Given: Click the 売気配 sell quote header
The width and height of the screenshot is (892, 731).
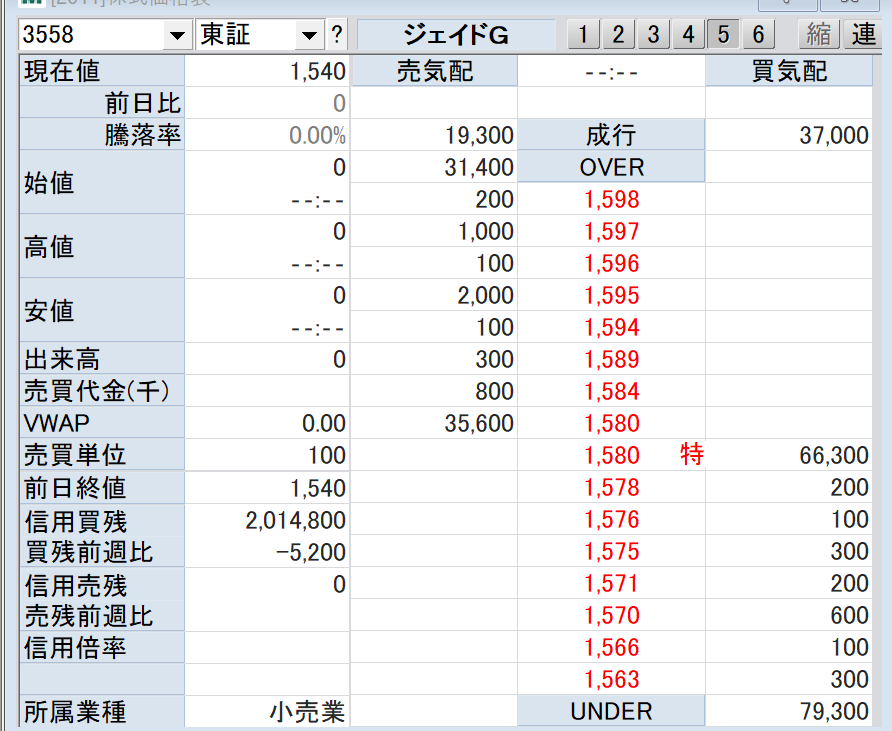Looking at the screenshot, I should [x=435, y=72].
